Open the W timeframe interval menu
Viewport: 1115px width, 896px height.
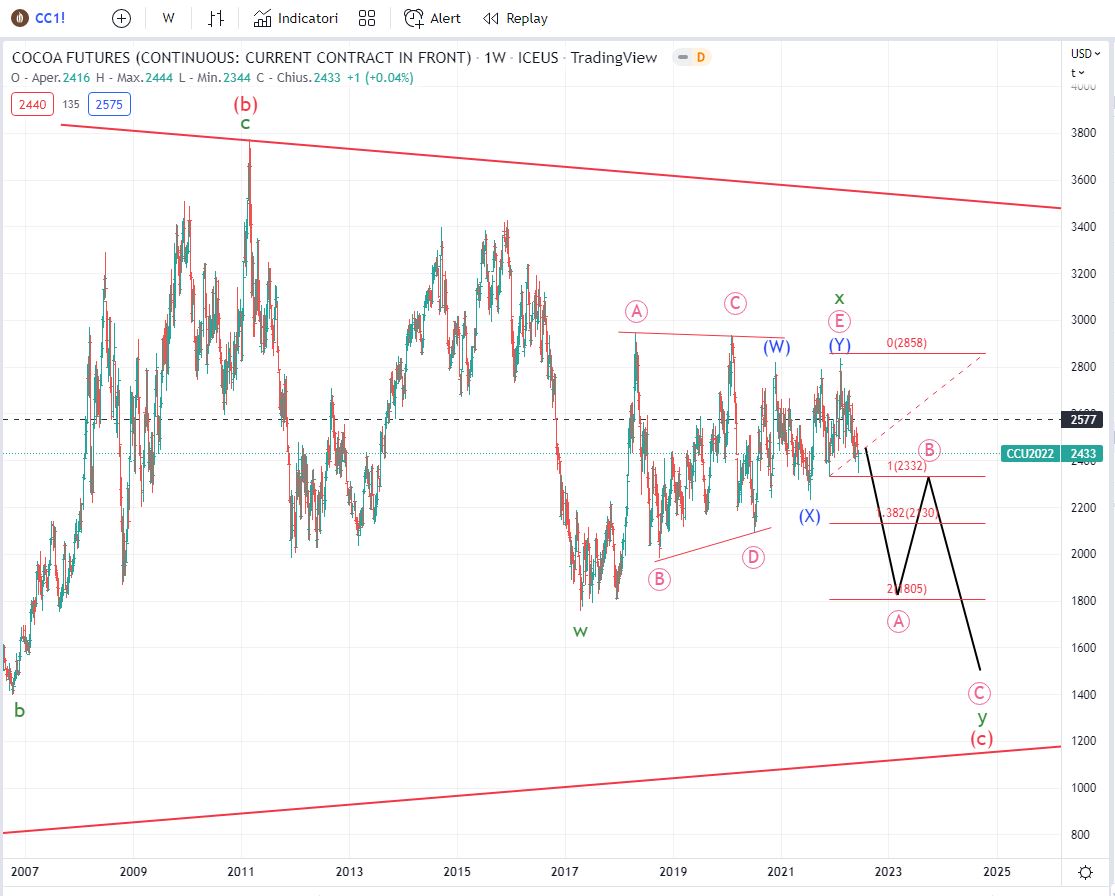(x=169, y=18)
